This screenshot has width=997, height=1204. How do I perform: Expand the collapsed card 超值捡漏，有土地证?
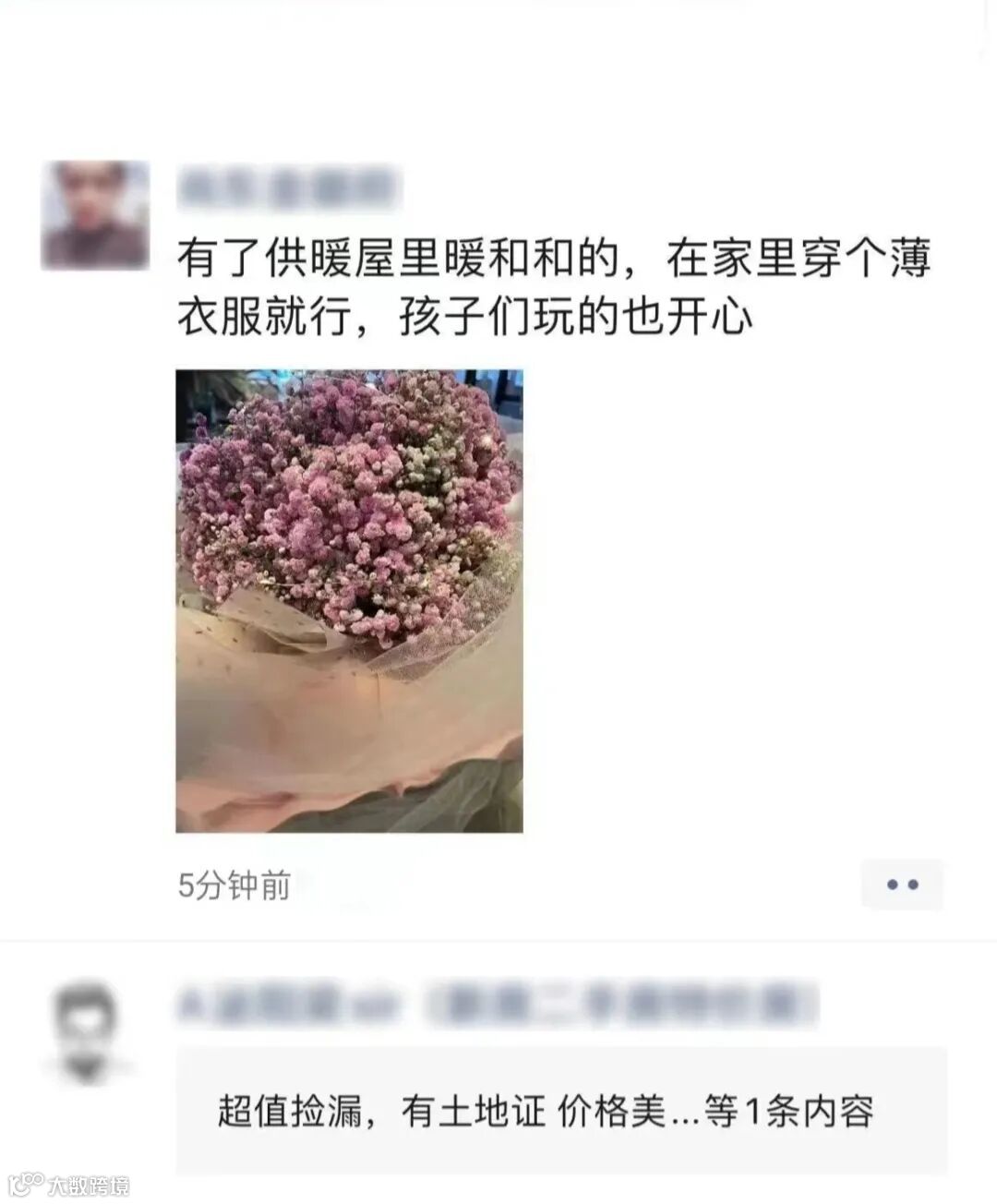pyautogui.click(x=561, y=1111)
